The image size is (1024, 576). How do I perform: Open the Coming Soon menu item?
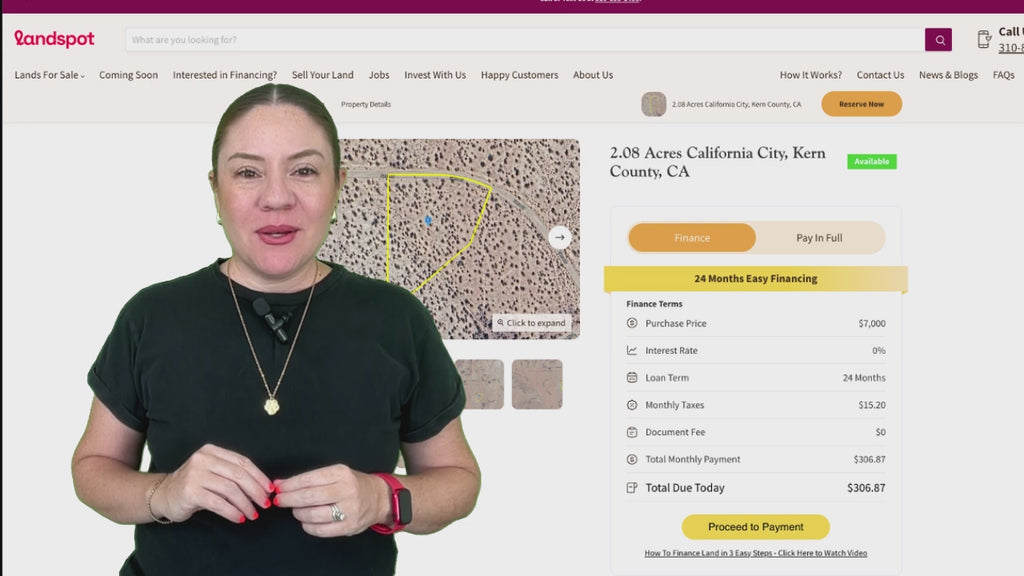pyautogui.click(x=129, y=75)
